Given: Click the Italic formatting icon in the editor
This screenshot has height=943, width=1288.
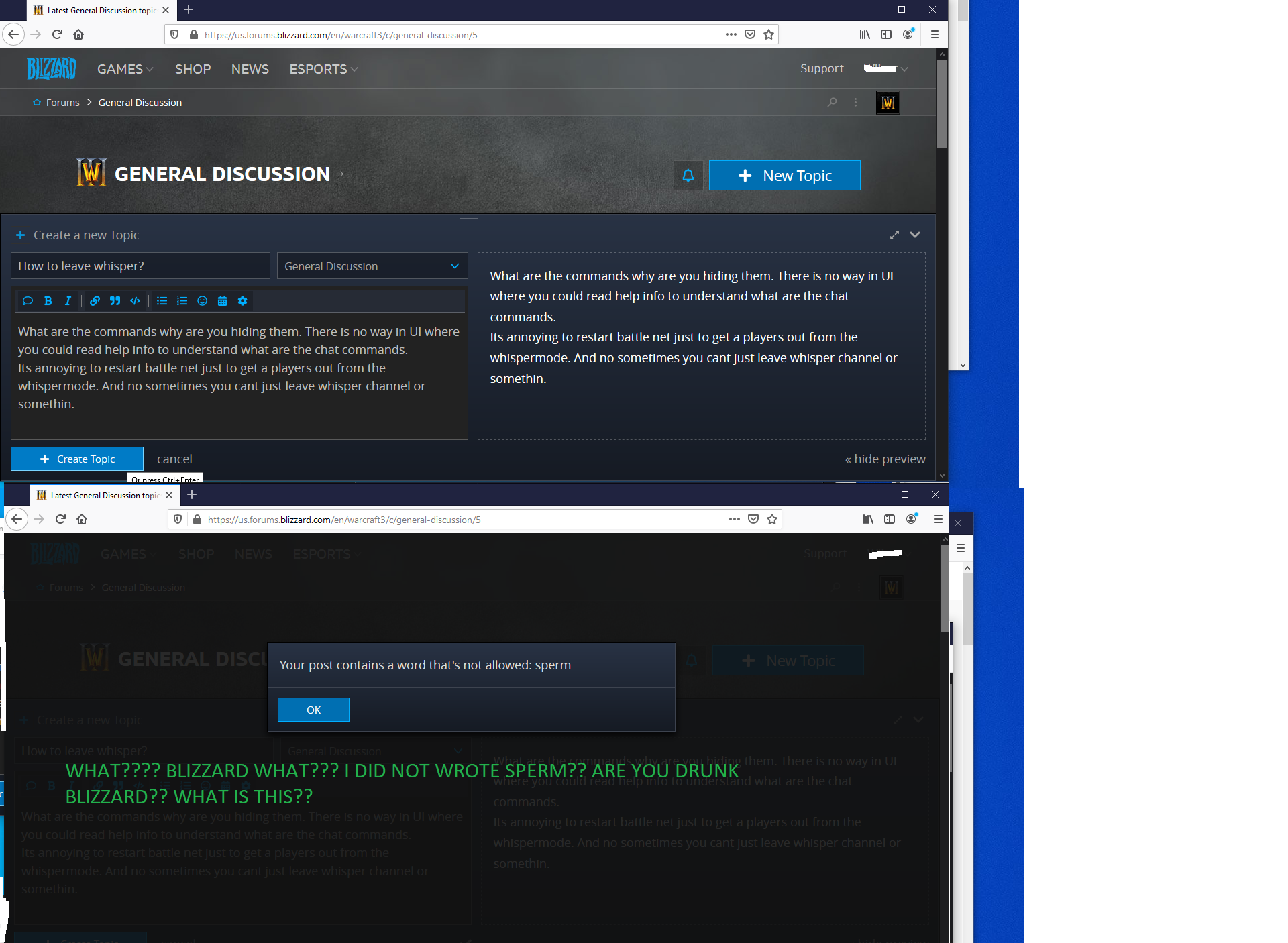Looking at the screenshot, I should [x=68, y=301].
